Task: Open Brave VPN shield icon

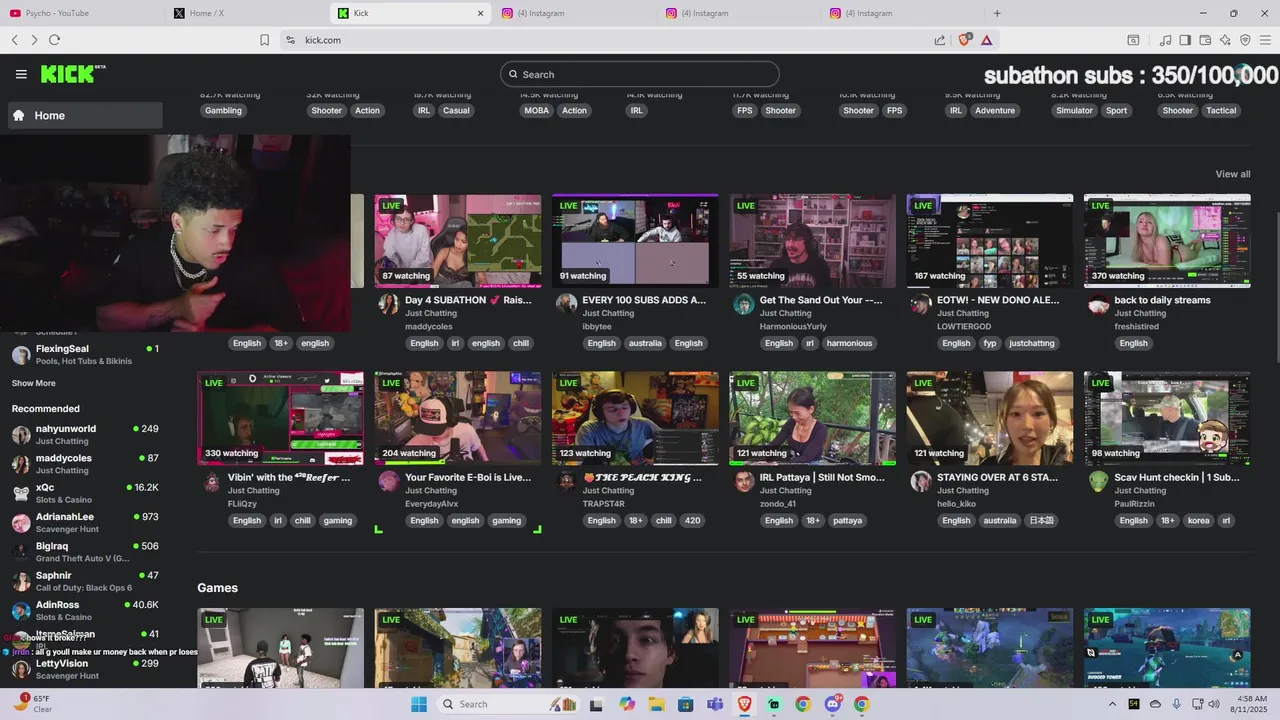Action: tap(1245, 40)
